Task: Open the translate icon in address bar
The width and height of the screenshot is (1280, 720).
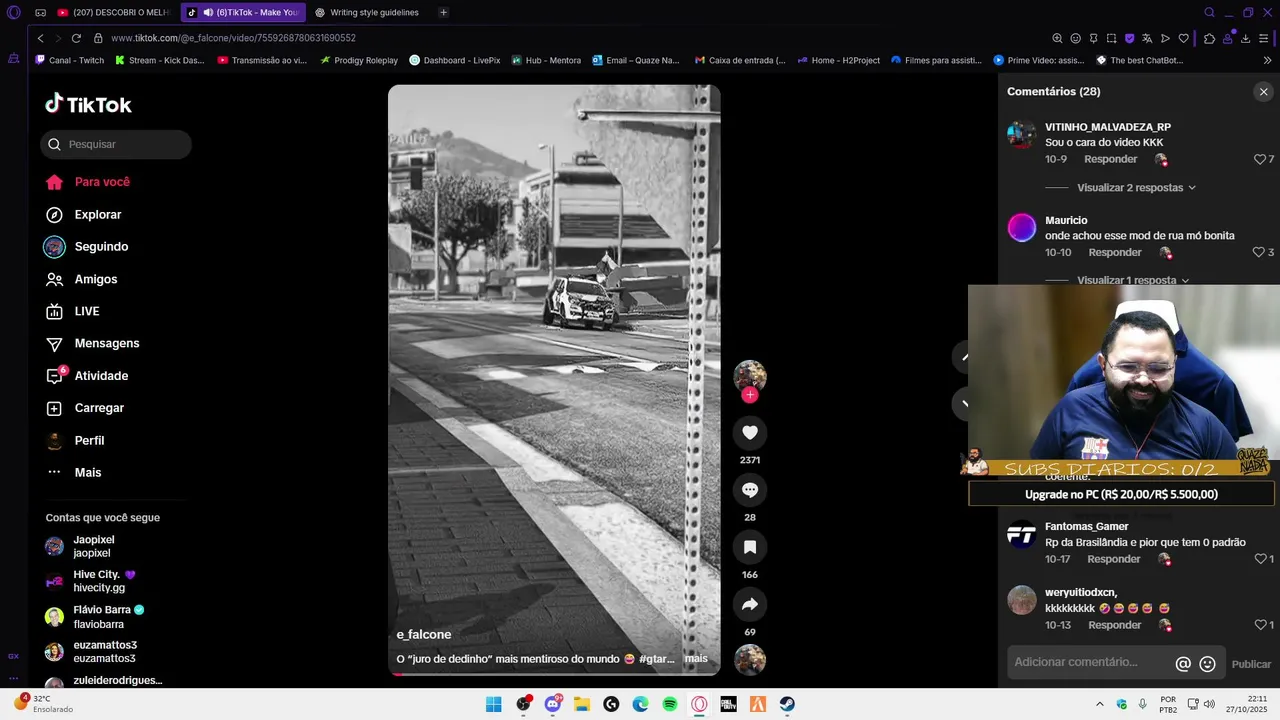Action: [1147, 38]
